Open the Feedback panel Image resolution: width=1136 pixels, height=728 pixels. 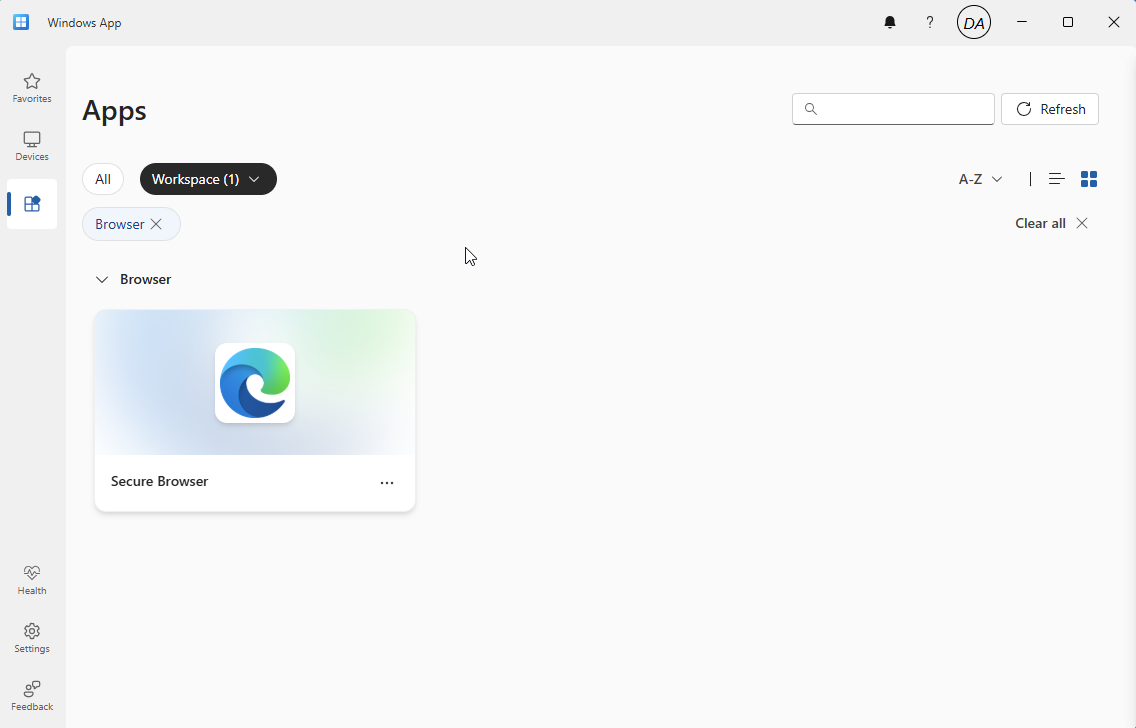32,695
